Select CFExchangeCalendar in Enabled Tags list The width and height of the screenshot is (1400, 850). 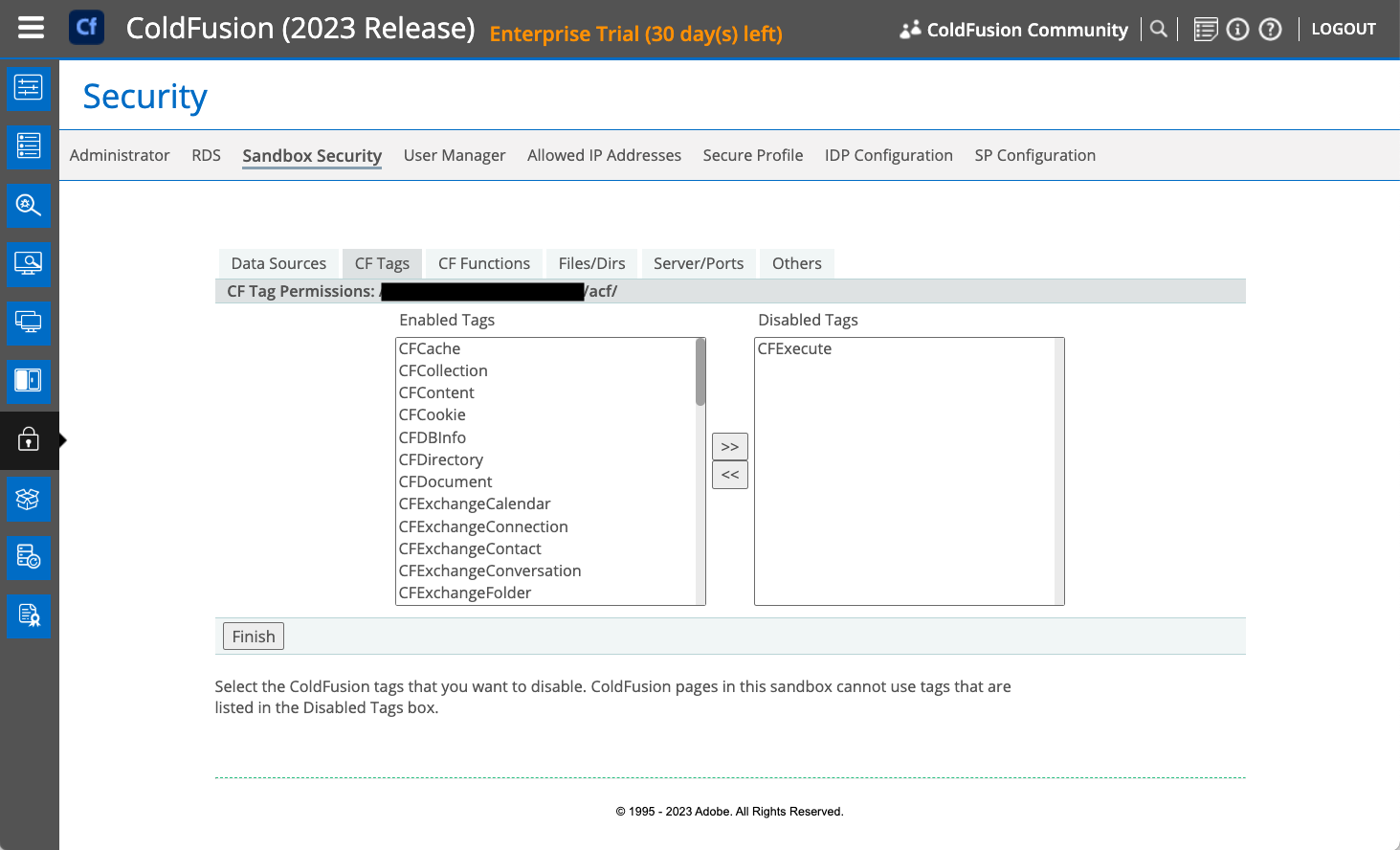(545, 503)
